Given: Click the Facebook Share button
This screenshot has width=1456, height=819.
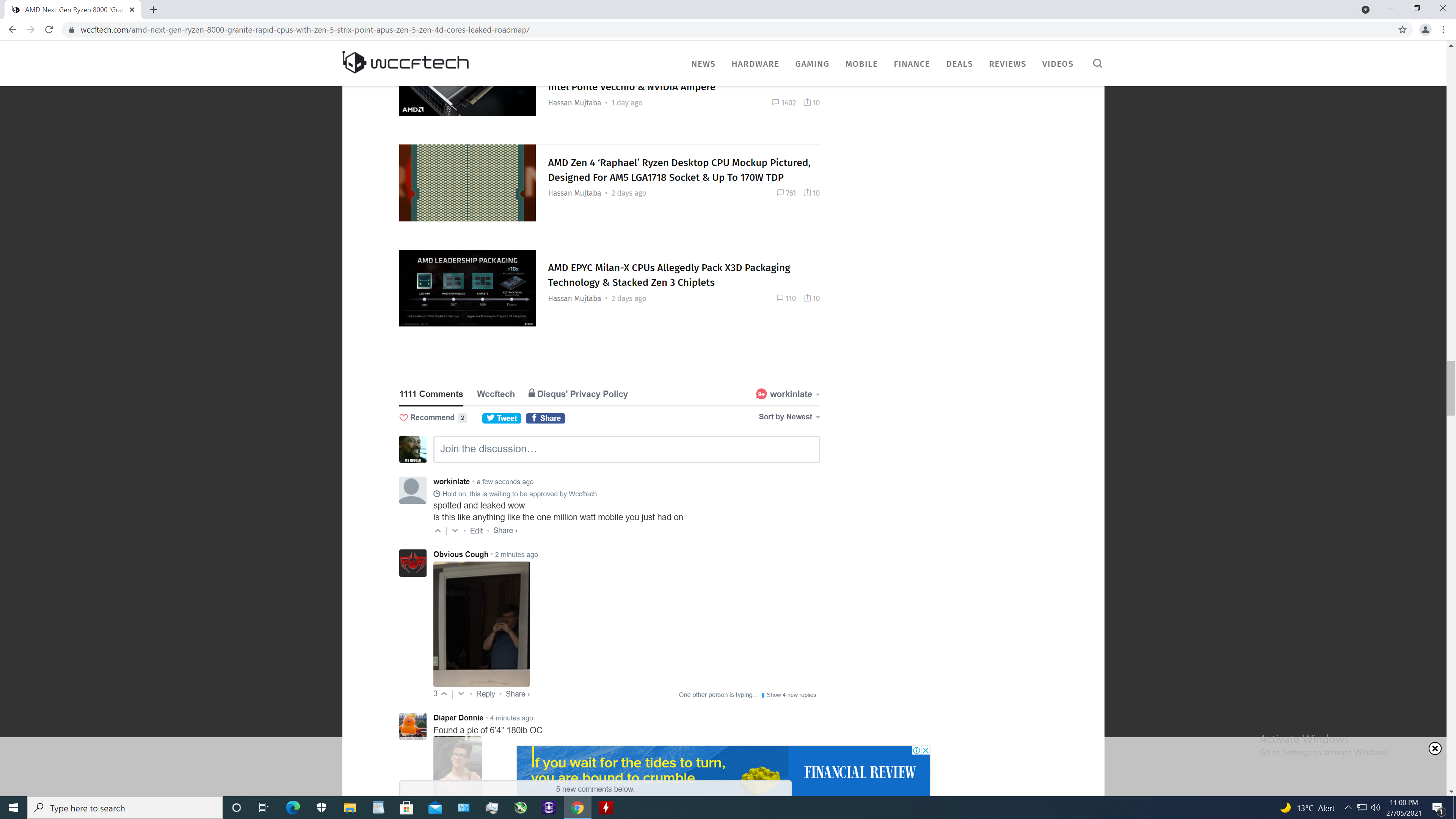Looking at the screenshot, I should point(546,418).
